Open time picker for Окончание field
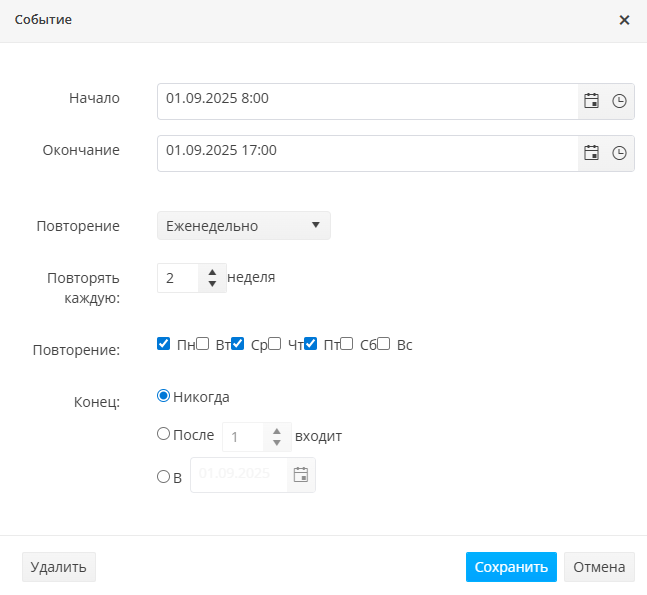Viewport: 647px width, 595px height. tap(619, 153)
